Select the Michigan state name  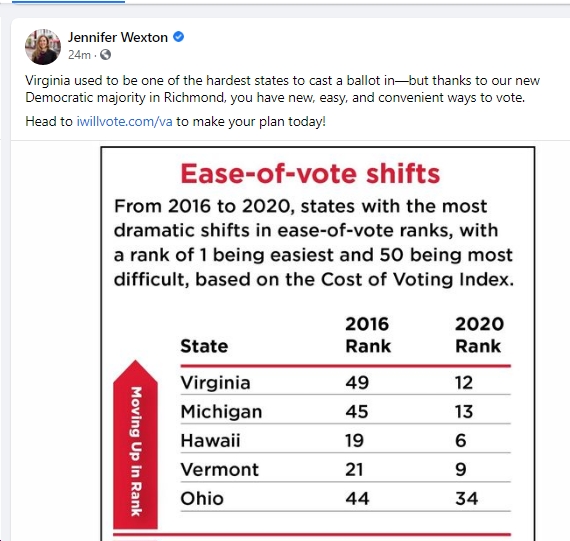click(221, 412)
